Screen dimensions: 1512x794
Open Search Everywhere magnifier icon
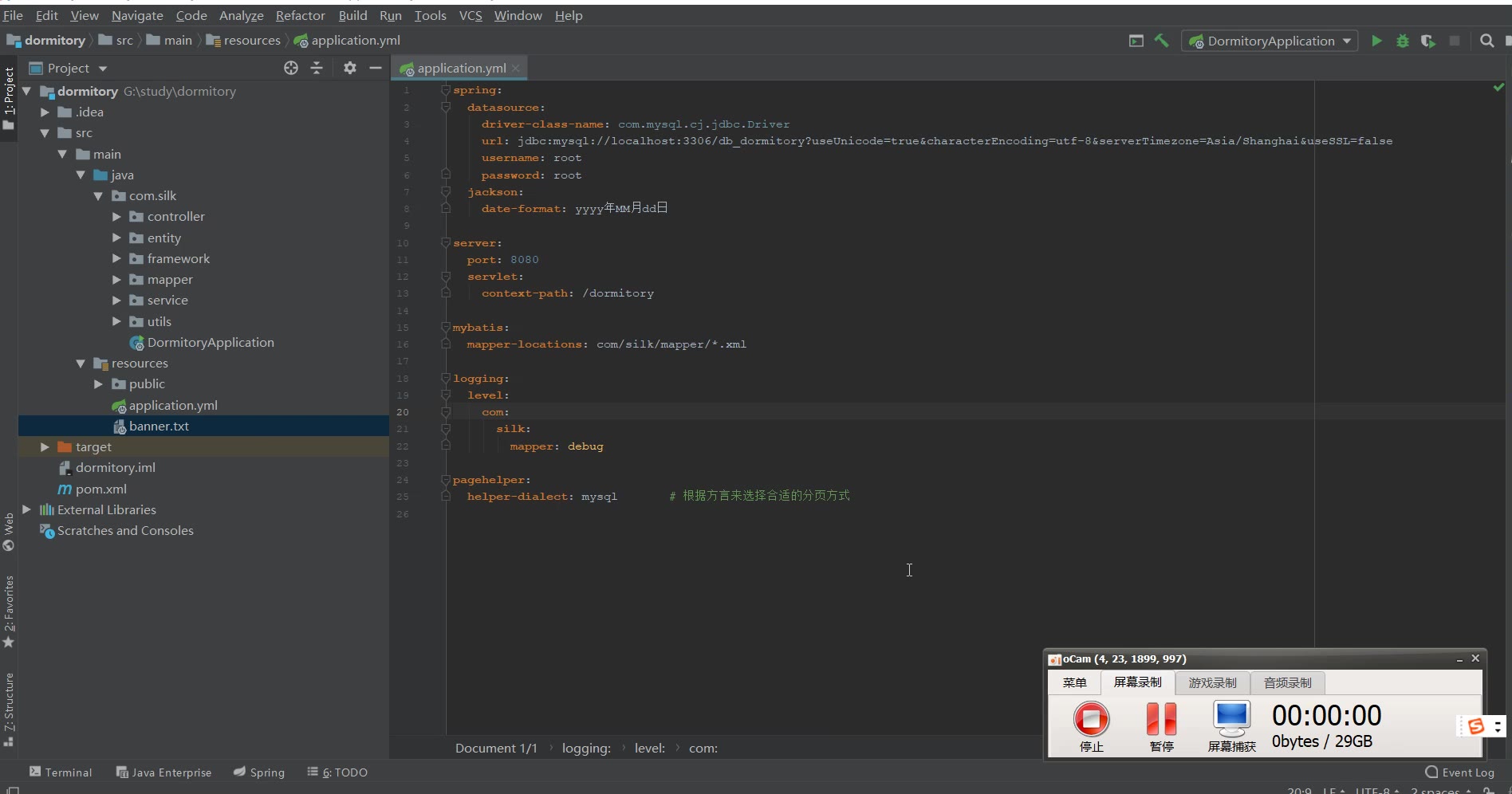click(x=1486, y=41)
